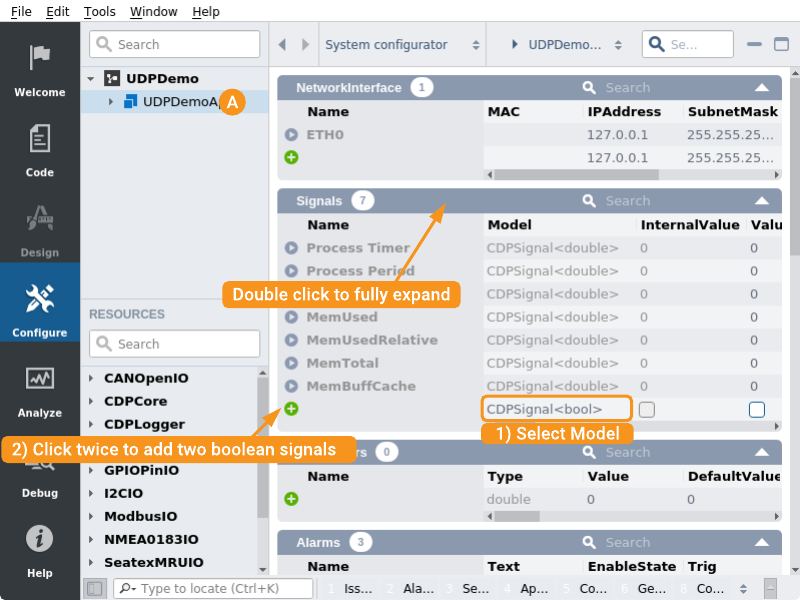Click green plus under ETH0 row
This screenshot has height=600, width=800.
[x=291, y=157]
